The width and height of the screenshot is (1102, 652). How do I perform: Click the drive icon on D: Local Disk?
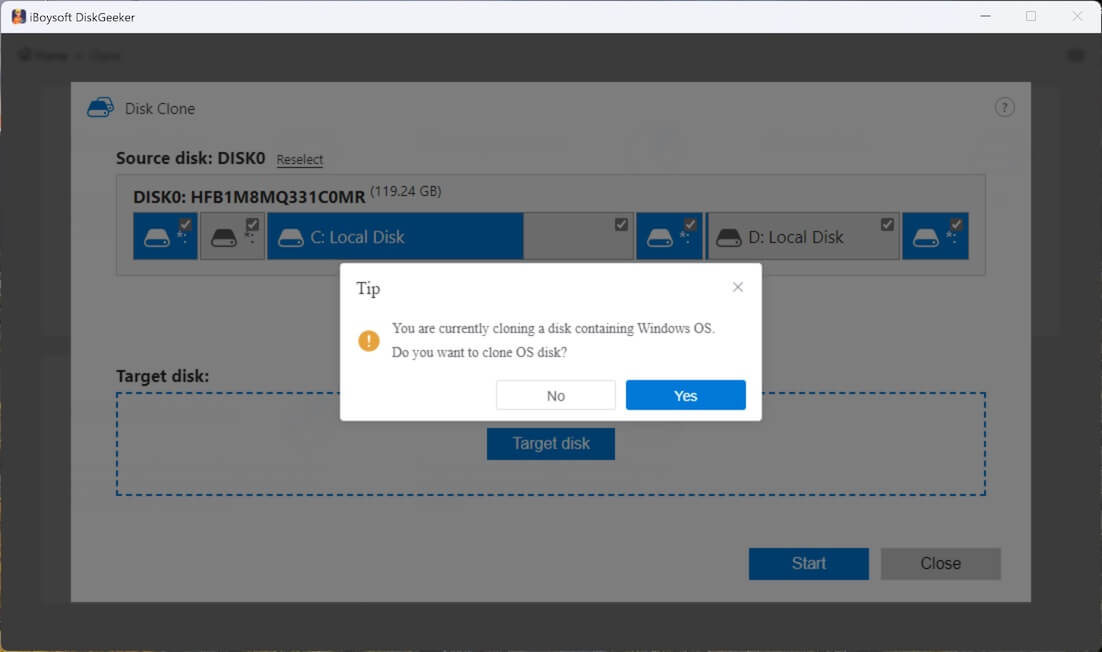tap(729, 238)
